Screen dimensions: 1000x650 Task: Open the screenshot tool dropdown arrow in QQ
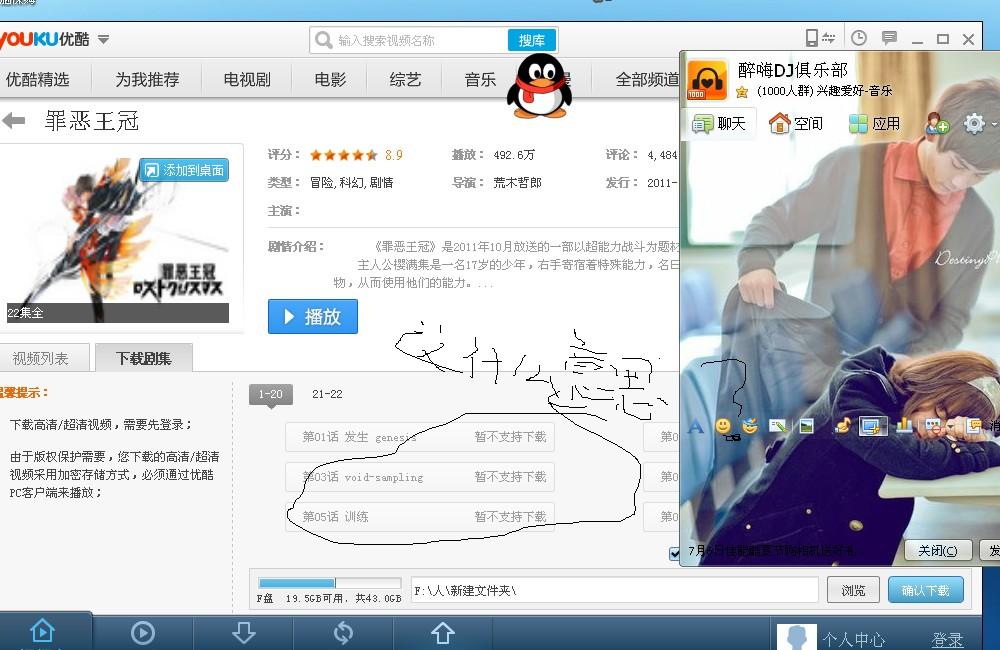tap(886, 426)
